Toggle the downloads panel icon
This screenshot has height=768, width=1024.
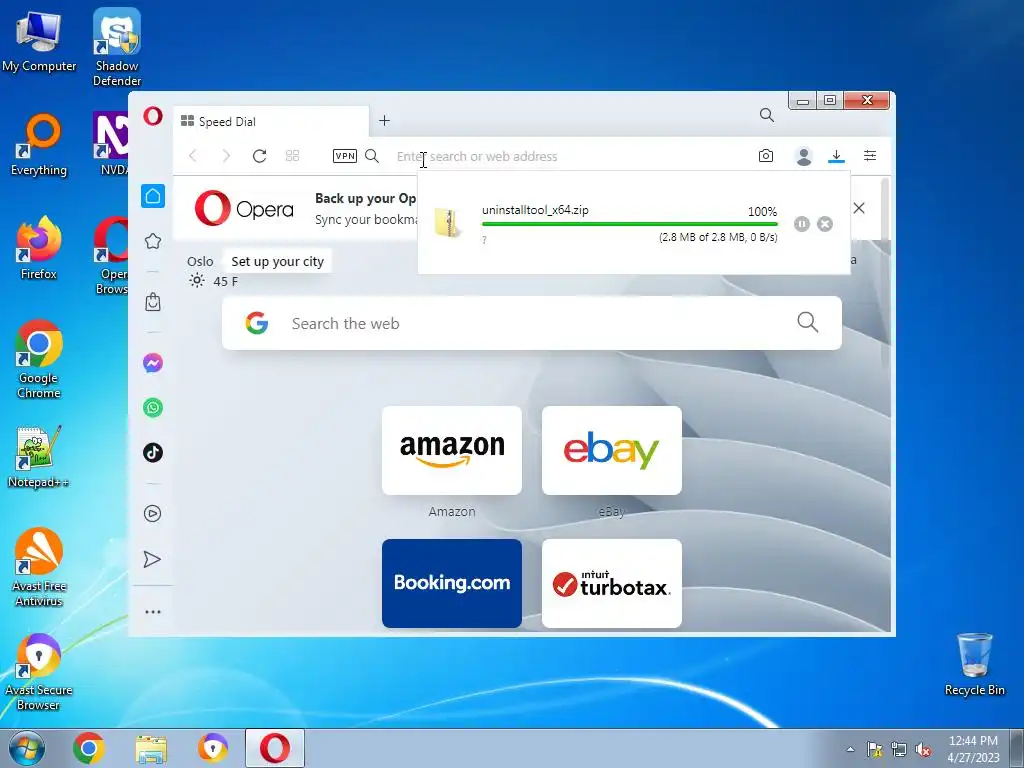(837, 156)
